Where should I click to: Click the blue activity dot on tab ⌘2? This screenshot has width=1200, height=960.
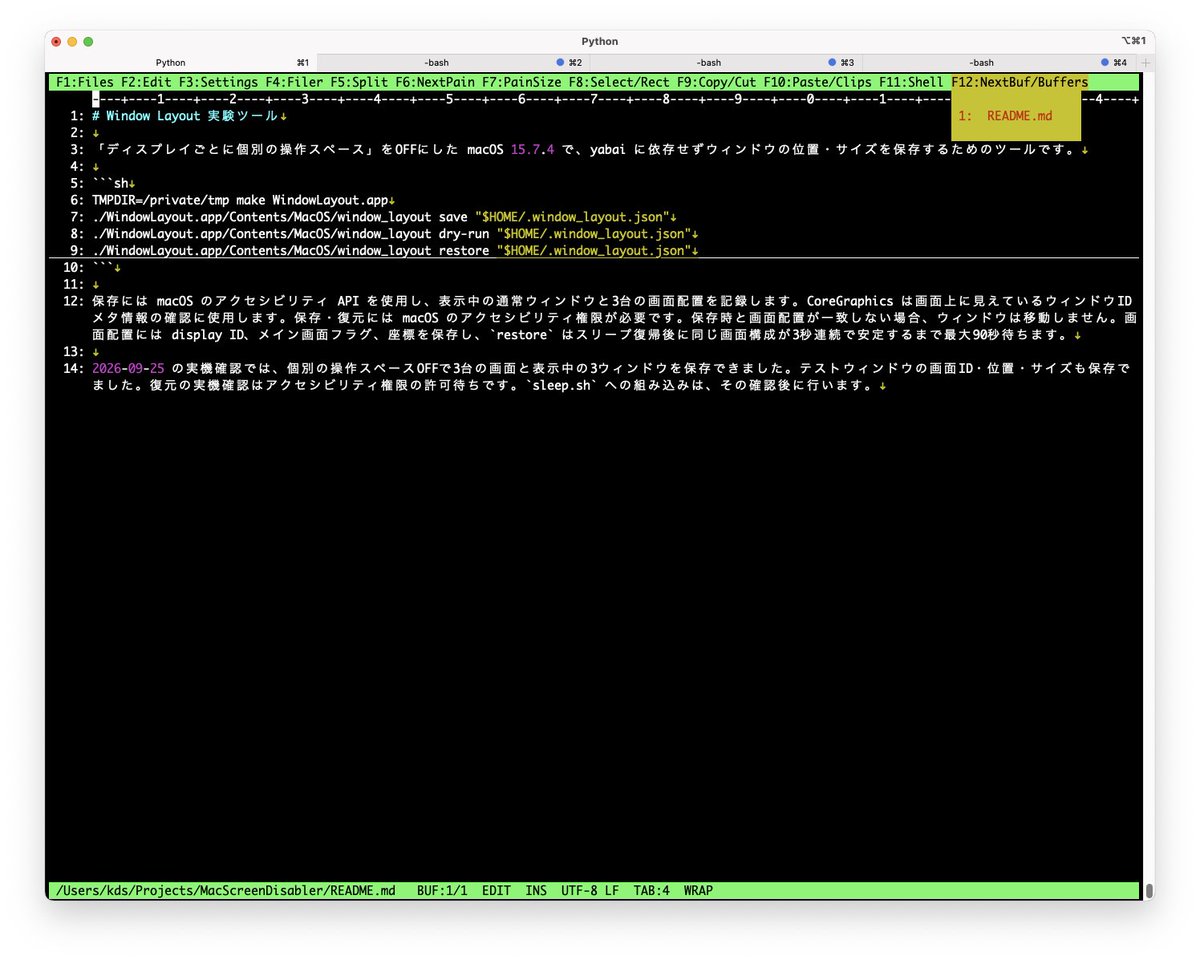560,62
